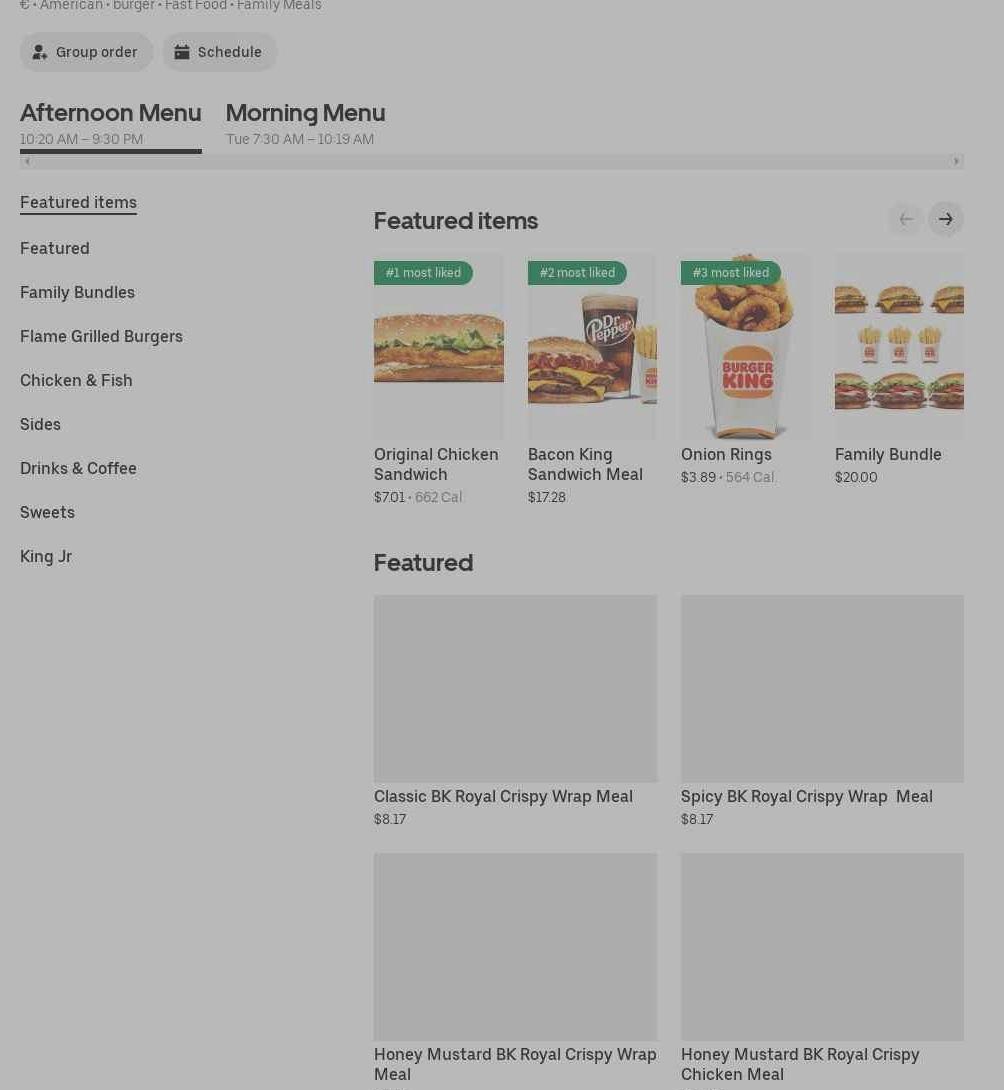The height and width of the screenshot is (1090, 1004).
Task: Select the #3 most liked badge
Action: point(730,272)
